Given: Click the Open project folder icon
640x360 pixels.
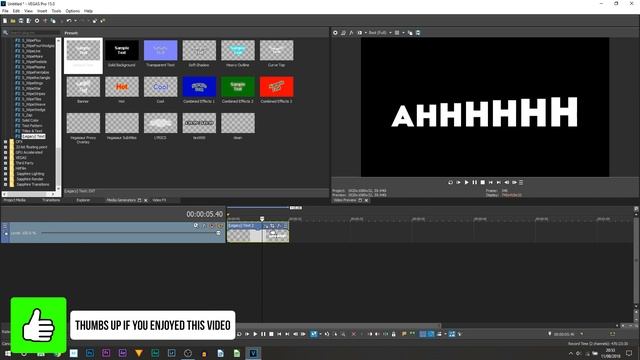Looking at the screenshot, I should [x=13, y=21].
